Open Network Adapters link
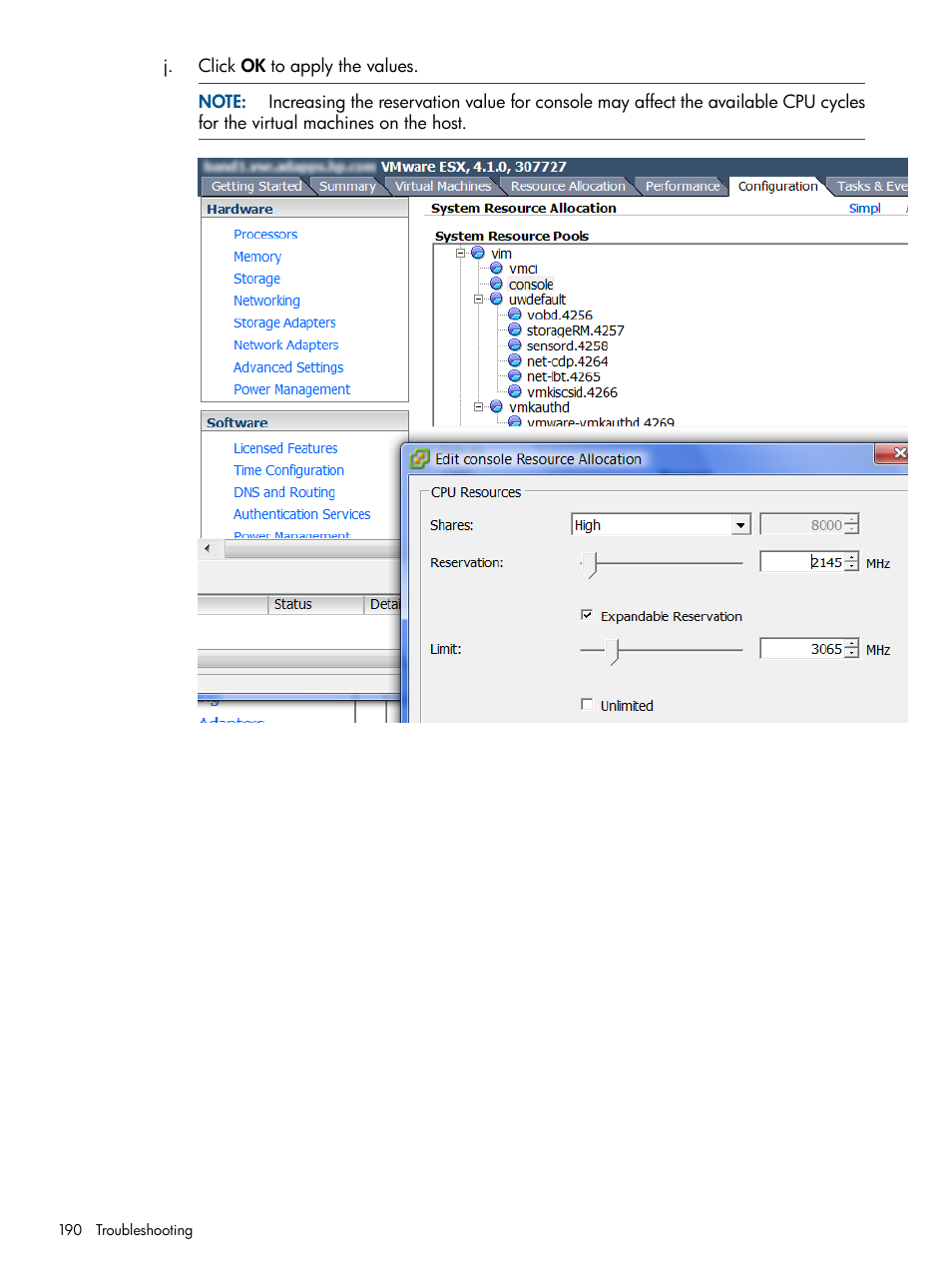 pos(286,344)
